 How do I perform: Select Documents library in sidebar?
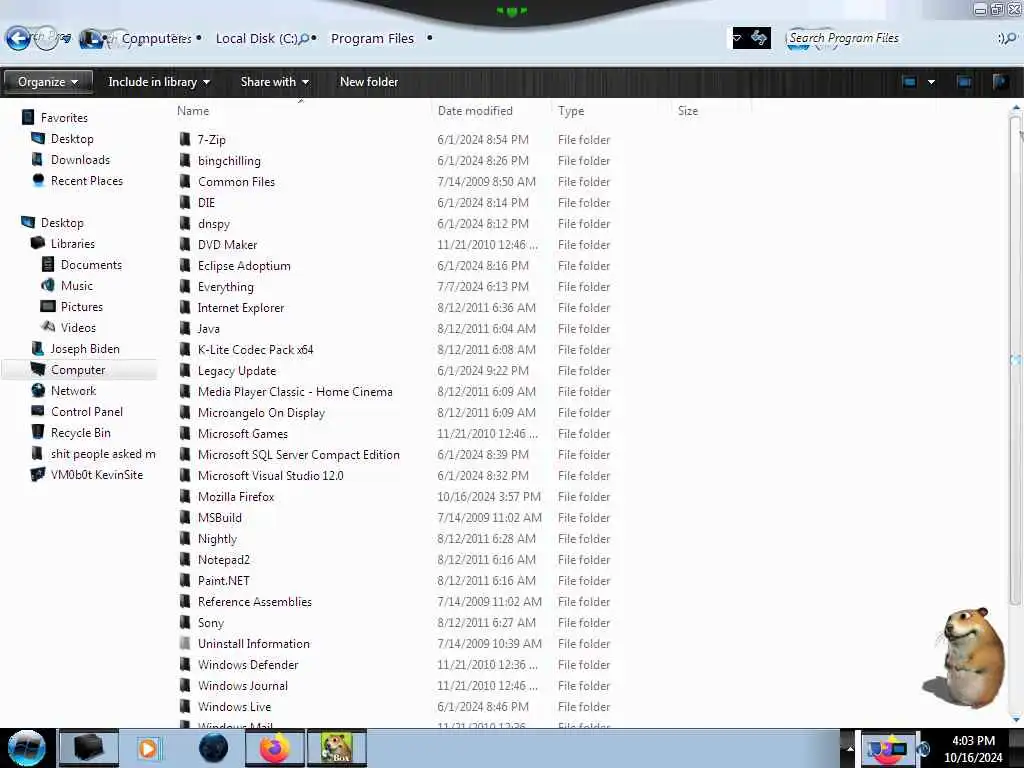pos(91,264)
